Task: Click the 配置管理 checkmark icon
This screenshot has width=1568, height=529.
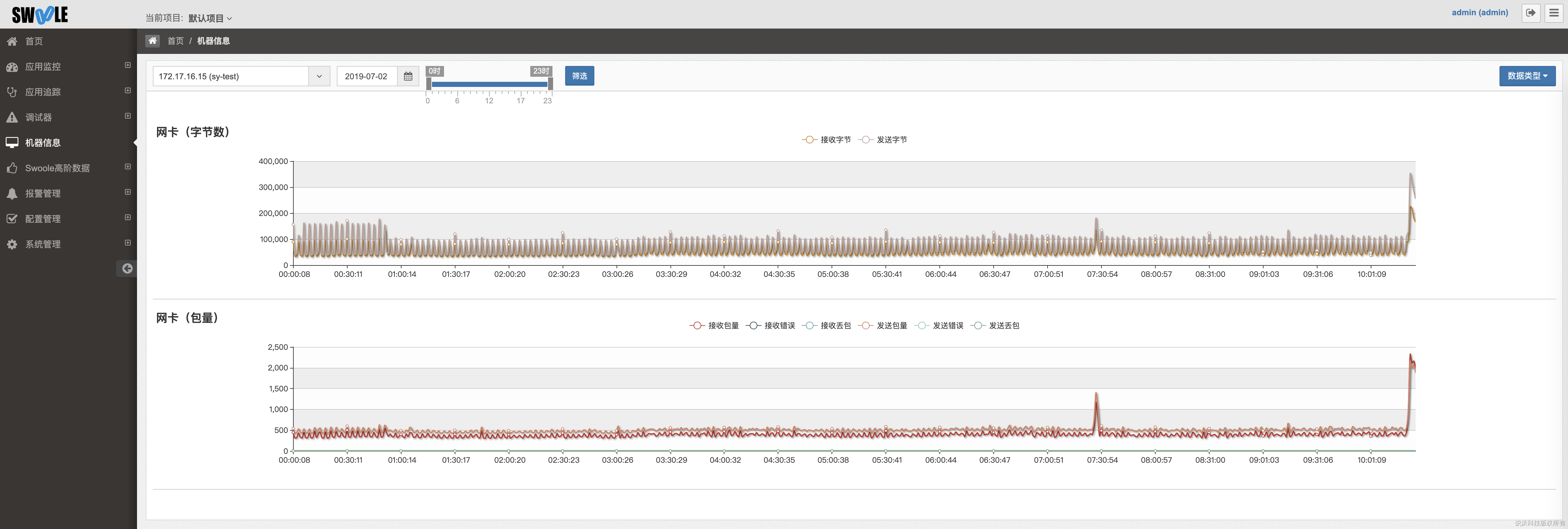Action: pos(12,219)
